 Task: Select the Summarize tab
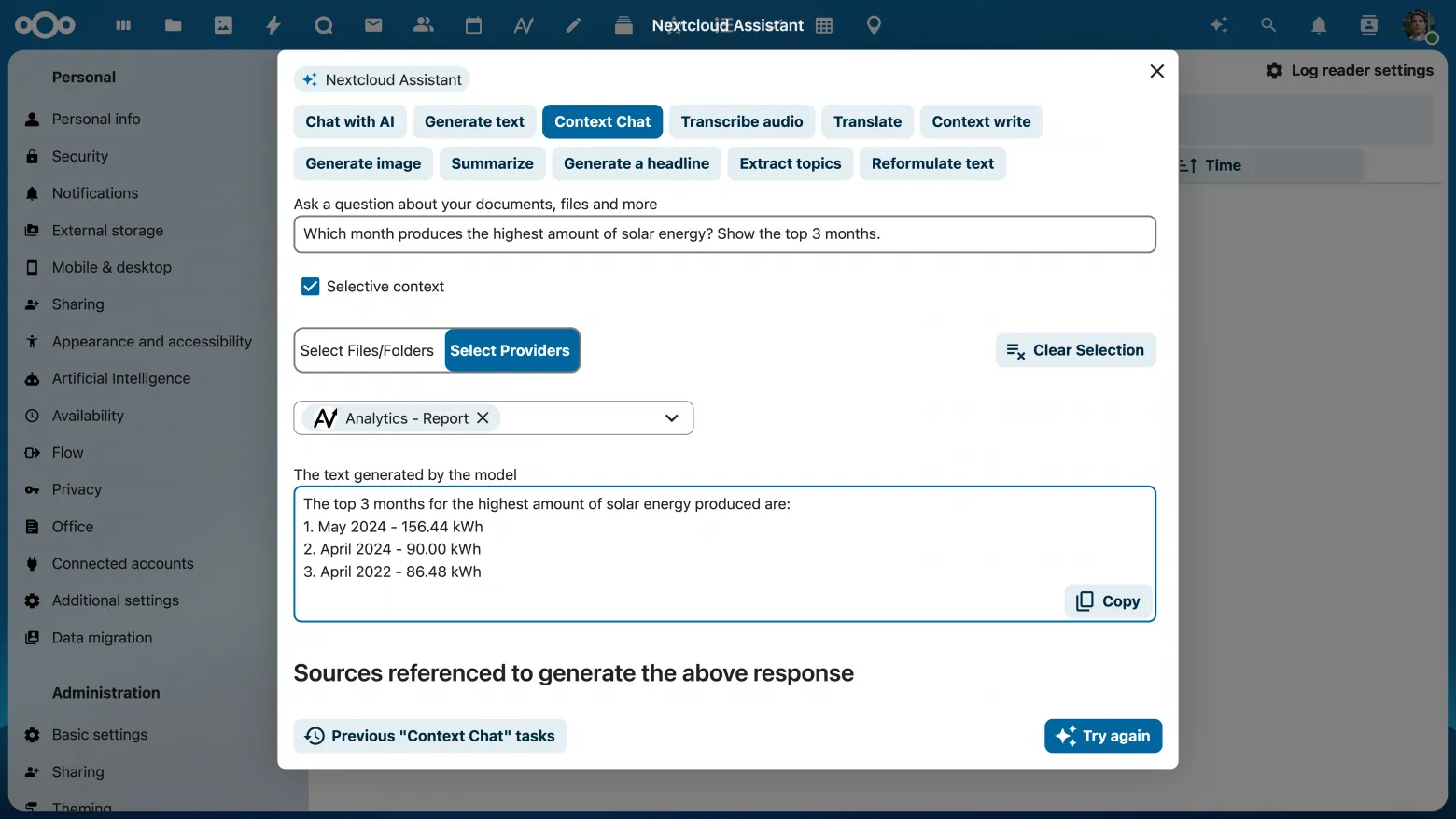(493, 163)
